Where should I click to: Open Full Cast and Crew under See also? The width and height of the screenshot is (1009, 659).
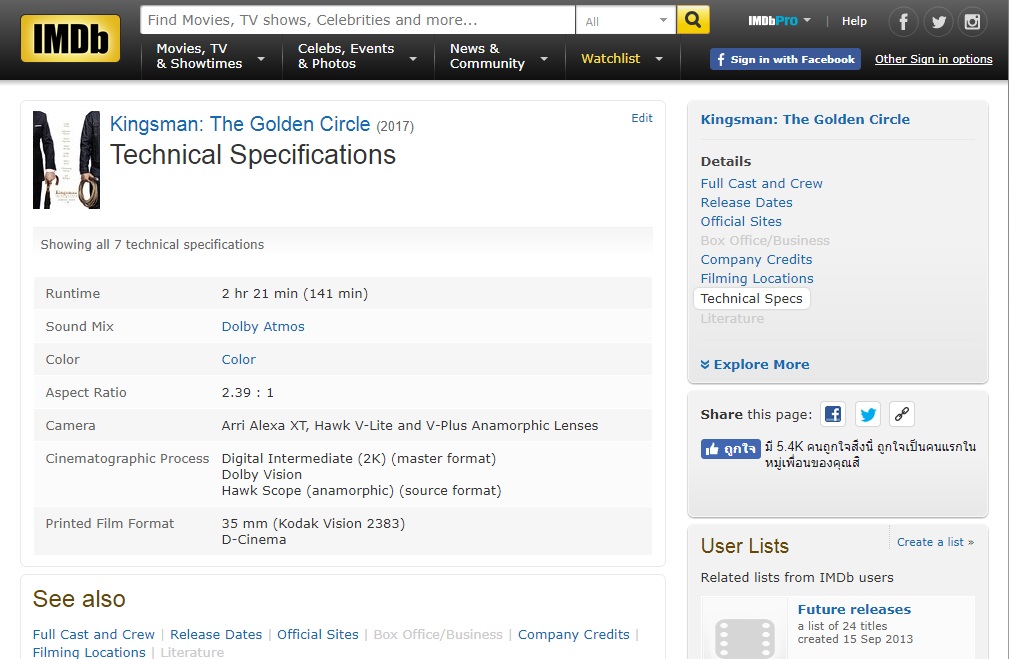click(x=94, y=635)
